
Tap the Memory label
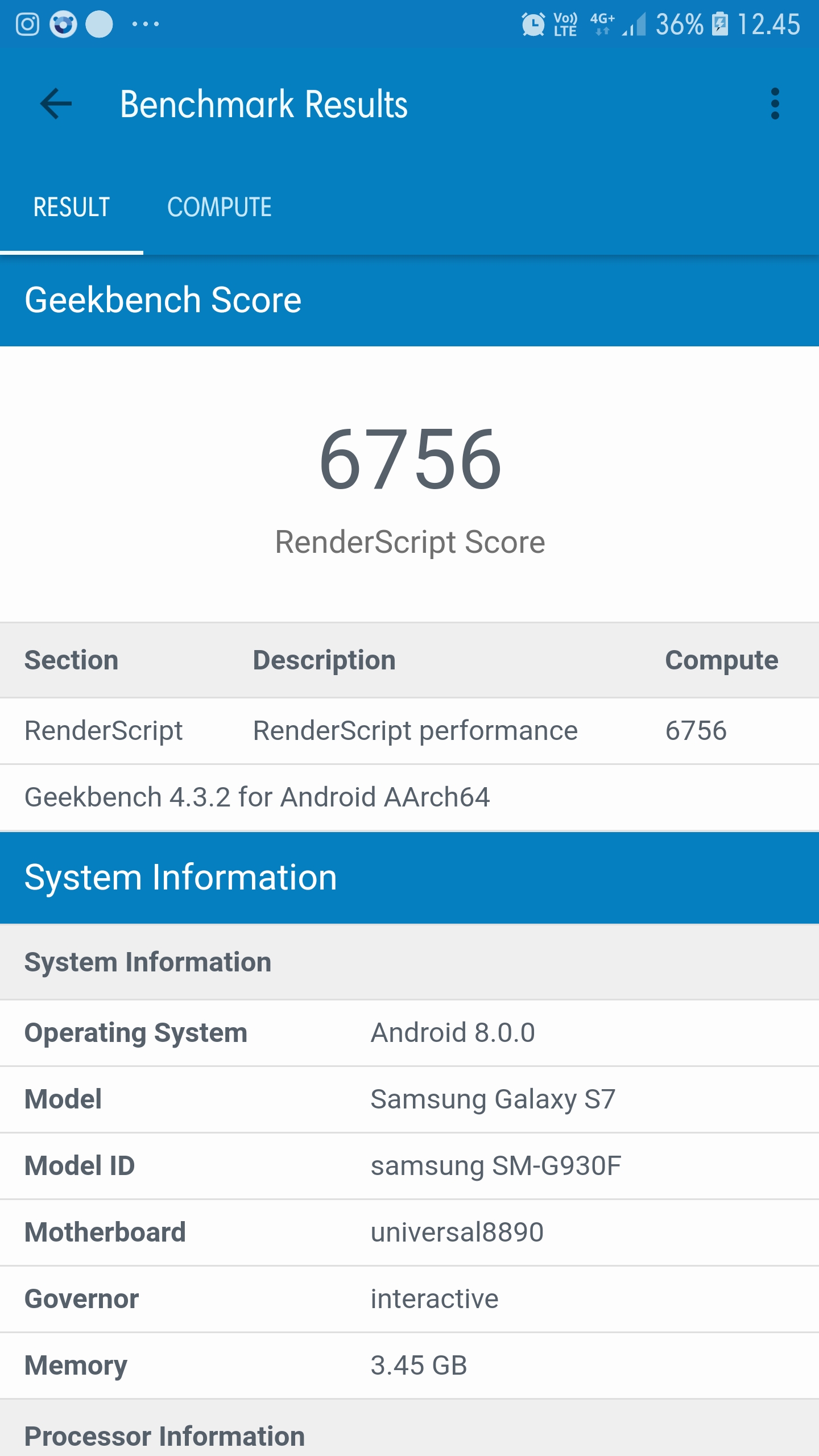click(x=76, y=1366)
